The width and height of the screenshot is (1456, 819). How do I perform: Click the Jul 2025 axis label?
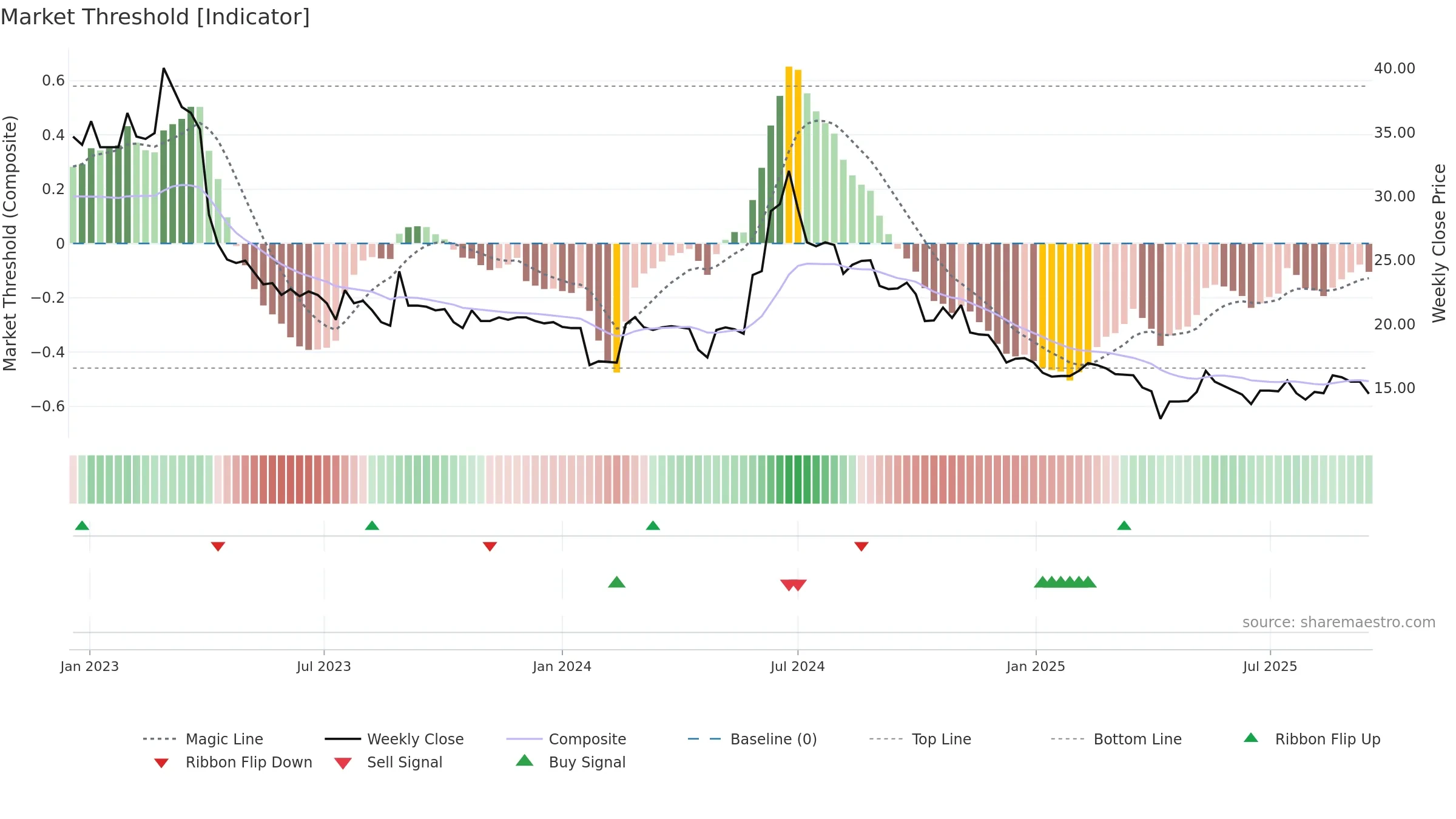(1270, 666)
